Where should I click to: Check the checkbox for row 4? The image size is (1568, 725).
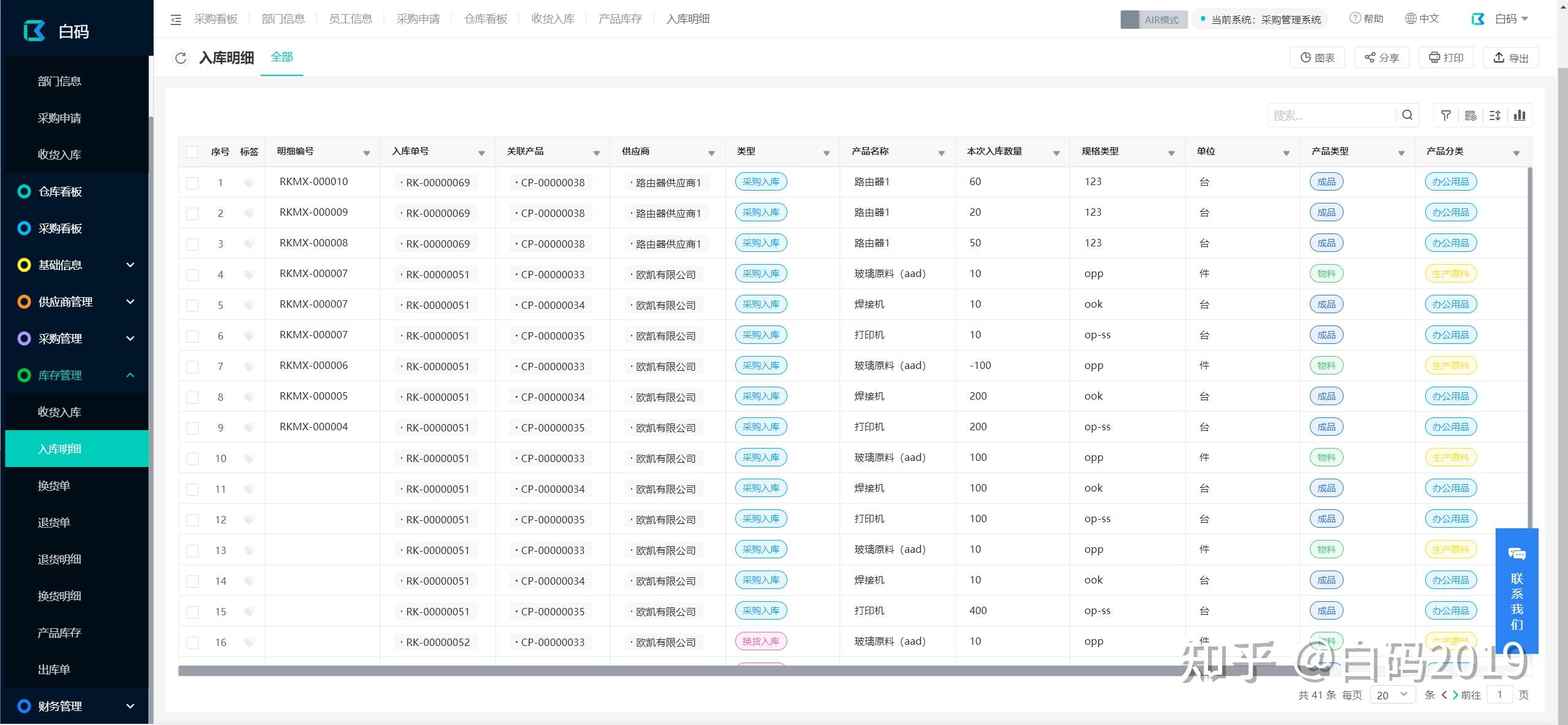pos(193,275)
